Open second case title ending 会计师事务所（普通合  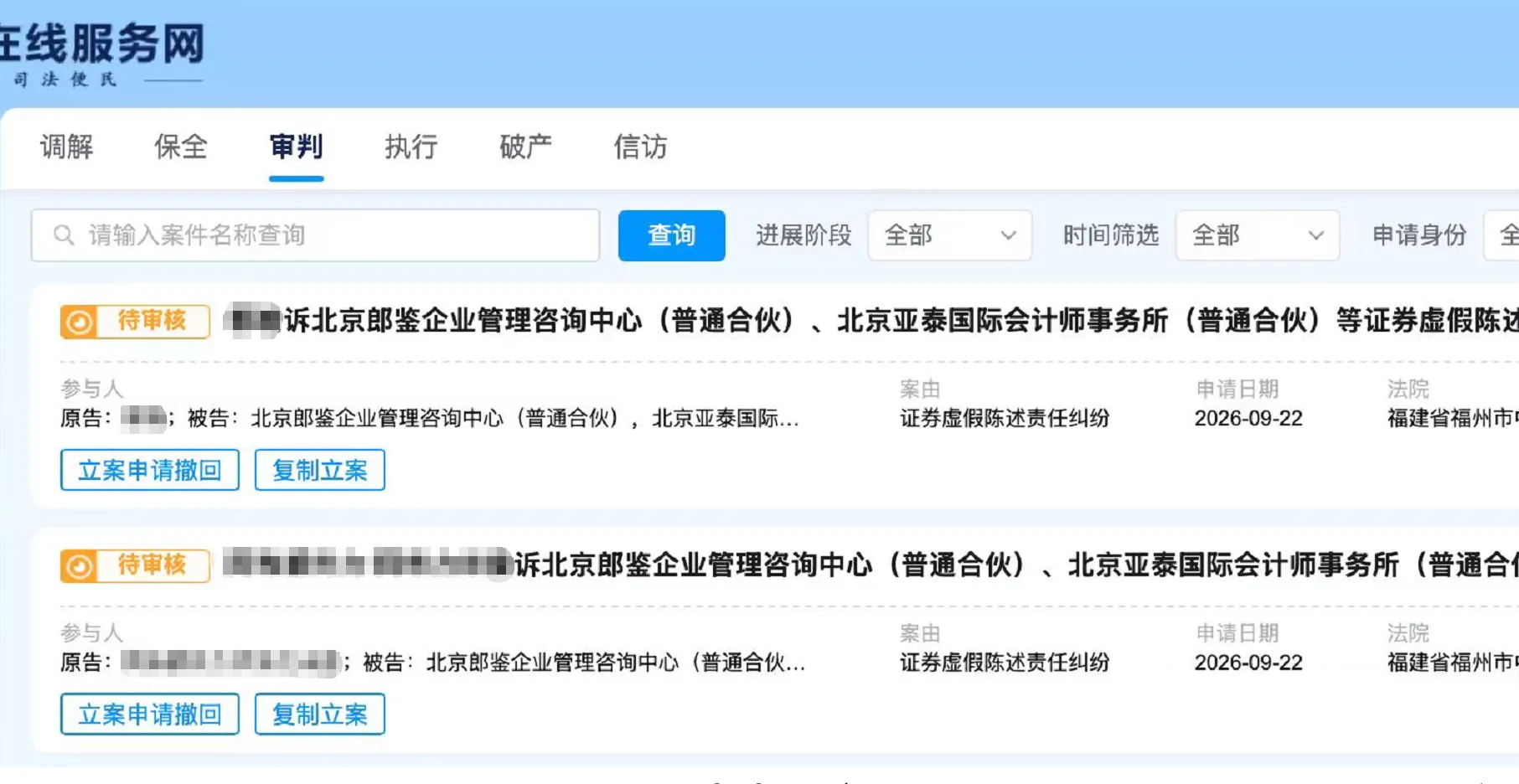tap(871, 565)
